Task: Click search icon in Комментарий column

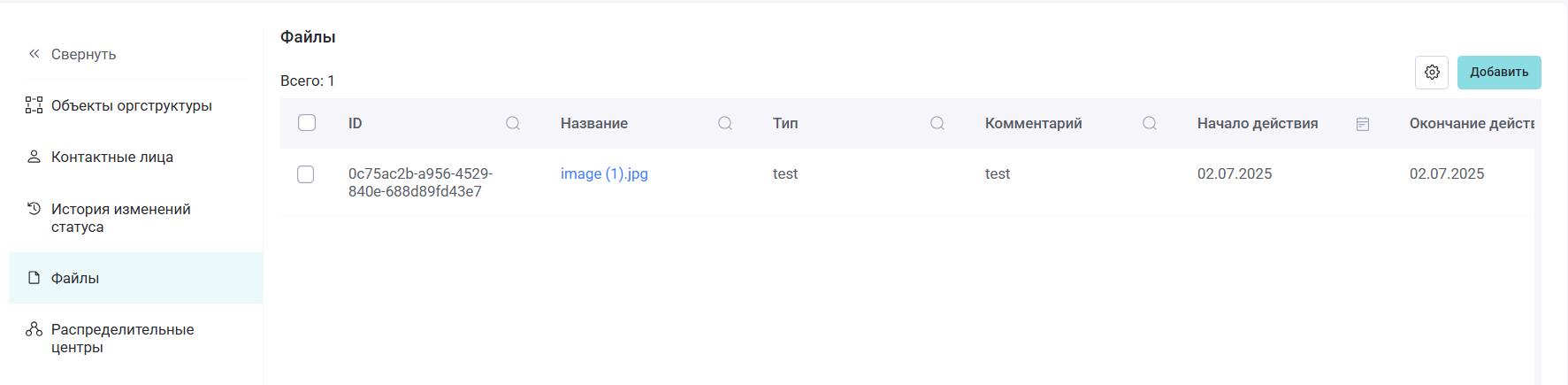Action: click(x=1150, y=123)
